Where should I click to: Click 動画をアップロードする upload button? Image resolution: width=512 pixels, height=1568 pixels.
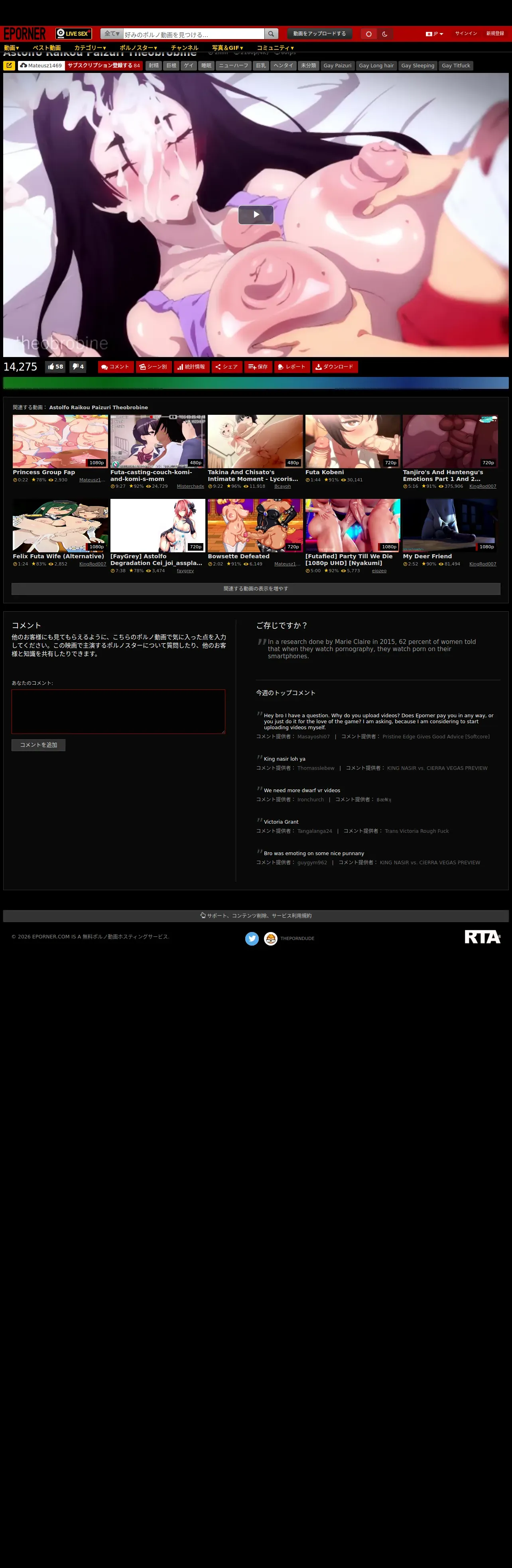(320, 34)
